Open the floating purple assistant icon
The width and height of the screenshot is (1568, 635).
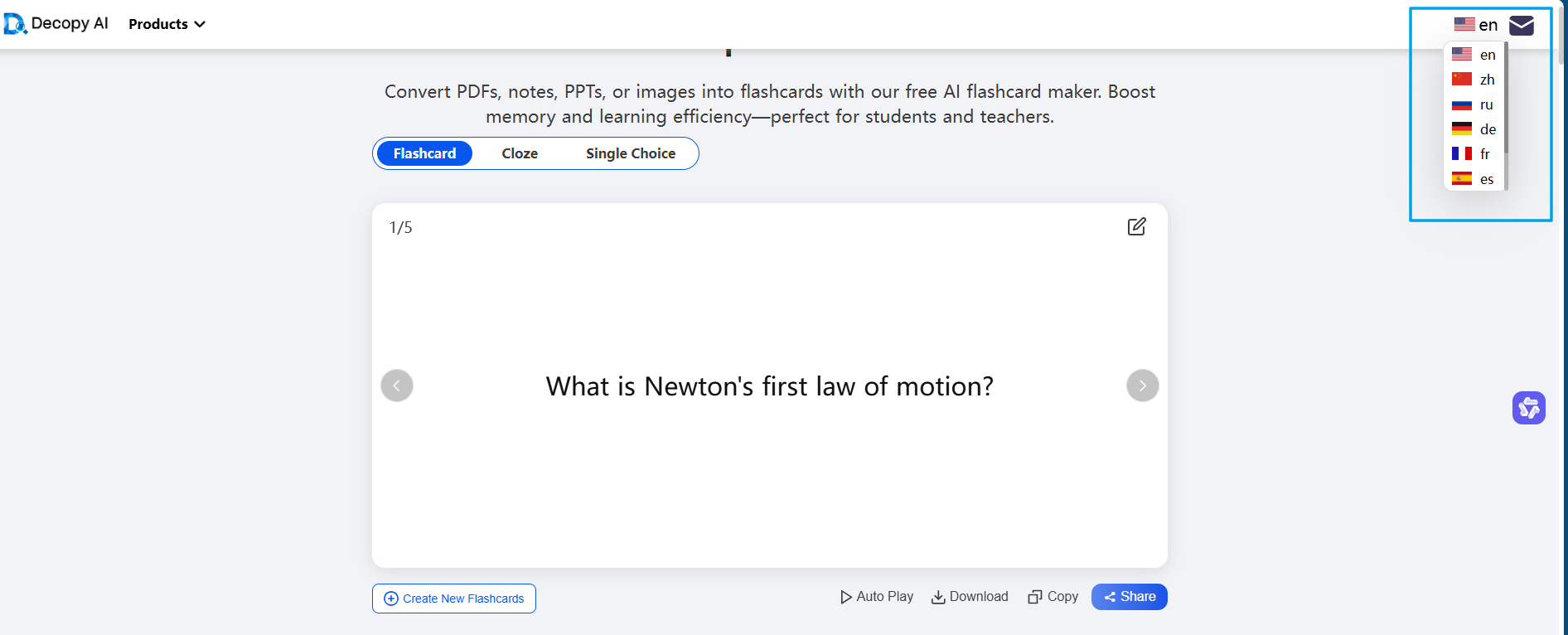pos(1528,408)
